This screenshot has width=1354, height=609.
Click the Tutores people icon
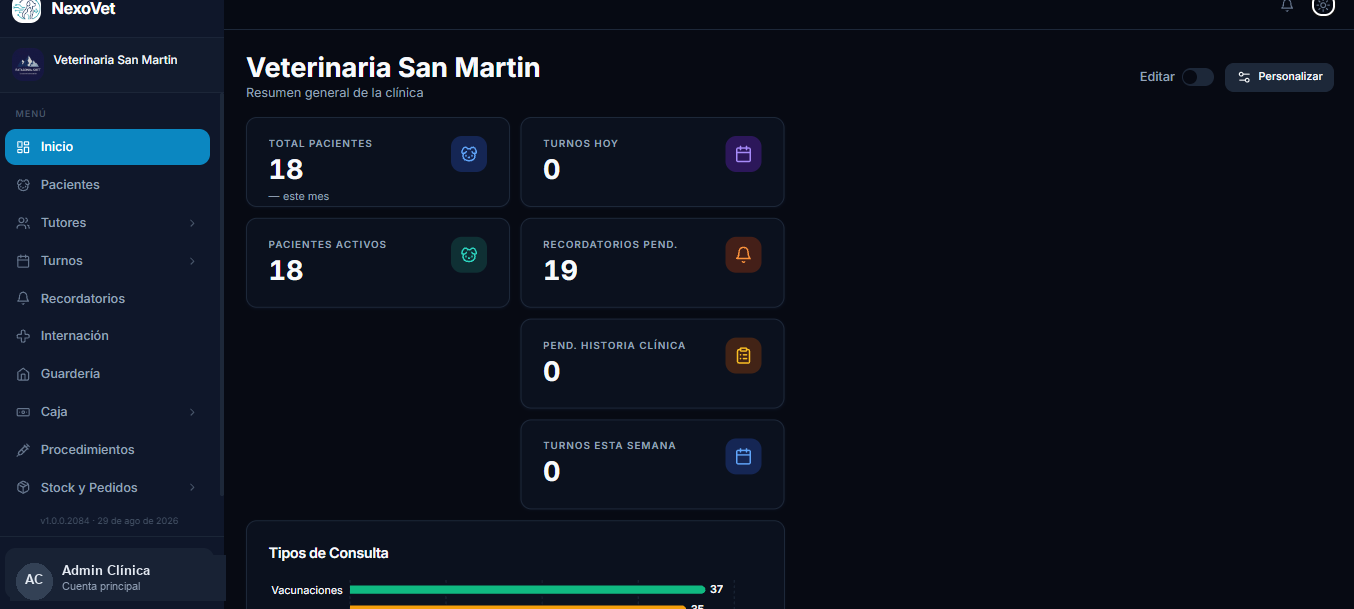(23, 223)
